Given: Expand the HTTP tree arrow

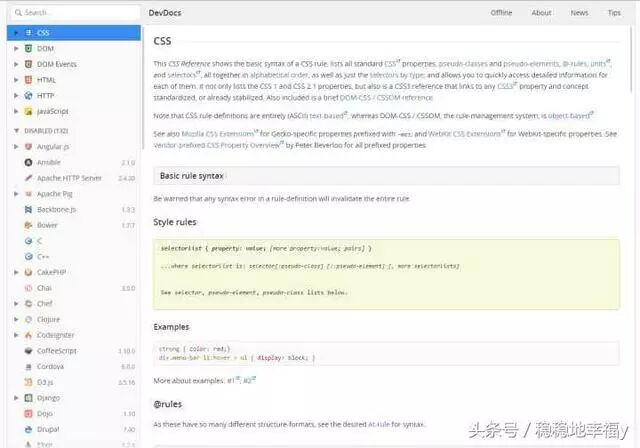Looking at the screenshot, I should coord(16,95).
